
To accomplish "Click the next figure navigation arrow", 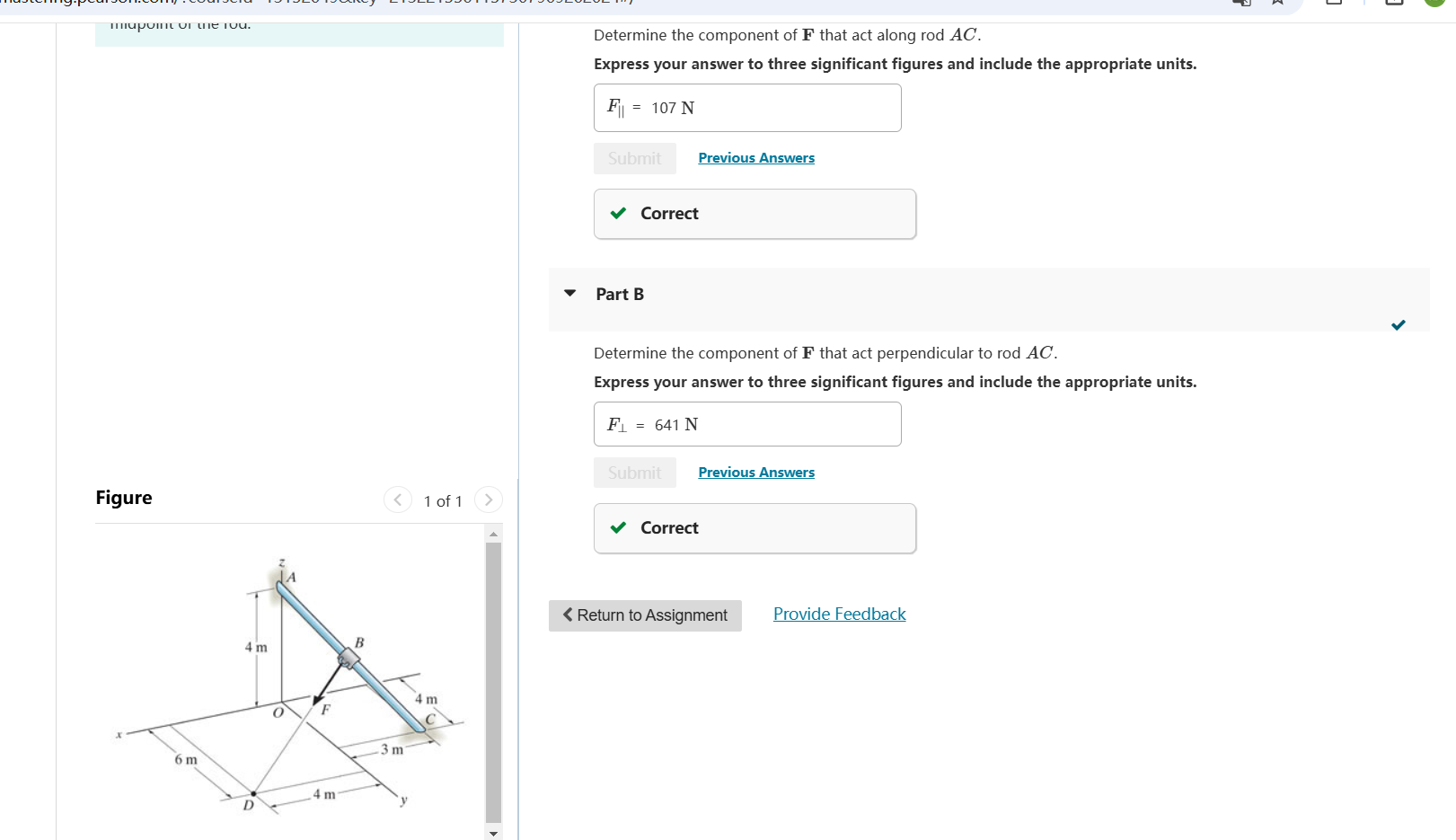I will [x=488, y=500].
